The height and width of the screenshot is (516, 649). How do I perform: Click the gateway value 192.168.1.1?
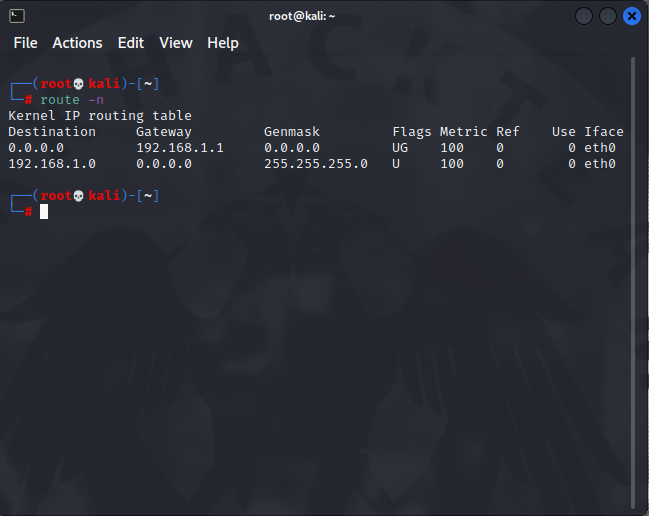[x=180, y=148]
